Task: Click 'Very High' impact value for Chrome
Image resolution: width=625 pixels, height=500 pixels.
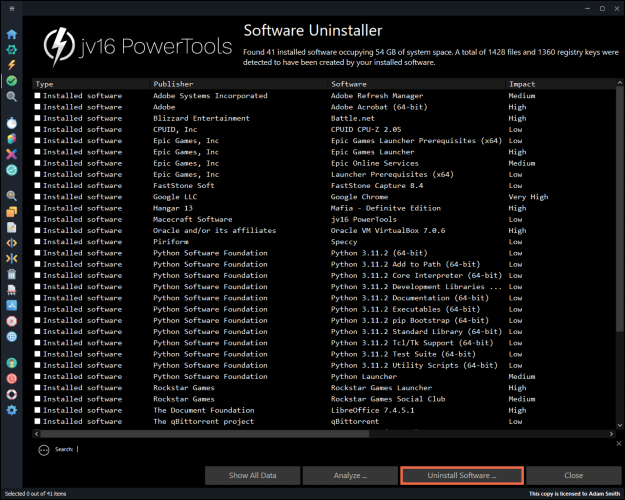Action: point(528,197)
